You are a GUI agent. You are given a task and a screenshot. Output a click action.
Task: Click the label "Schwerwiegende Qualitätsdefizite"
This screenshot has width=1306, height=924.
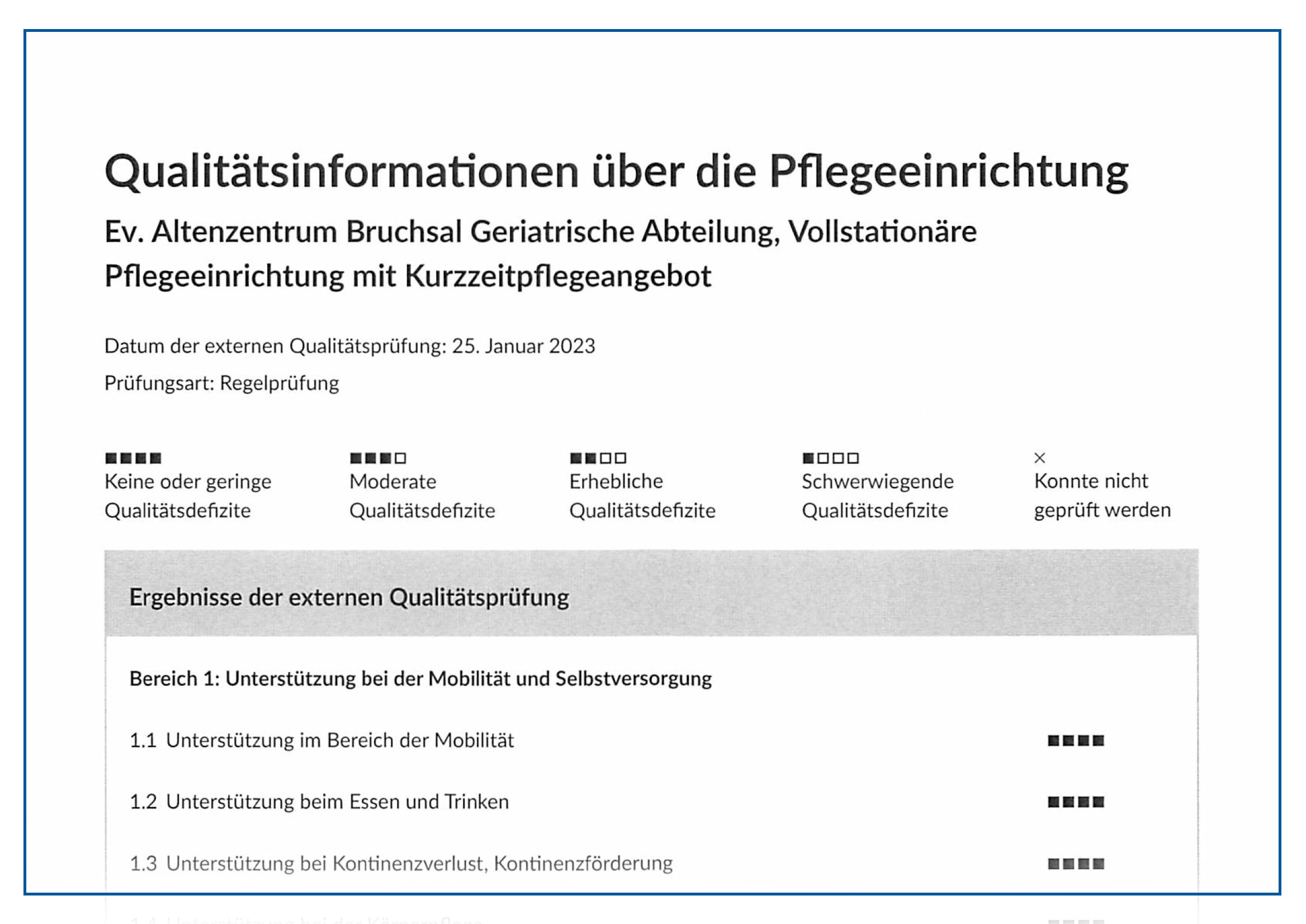tap(878, 496)
